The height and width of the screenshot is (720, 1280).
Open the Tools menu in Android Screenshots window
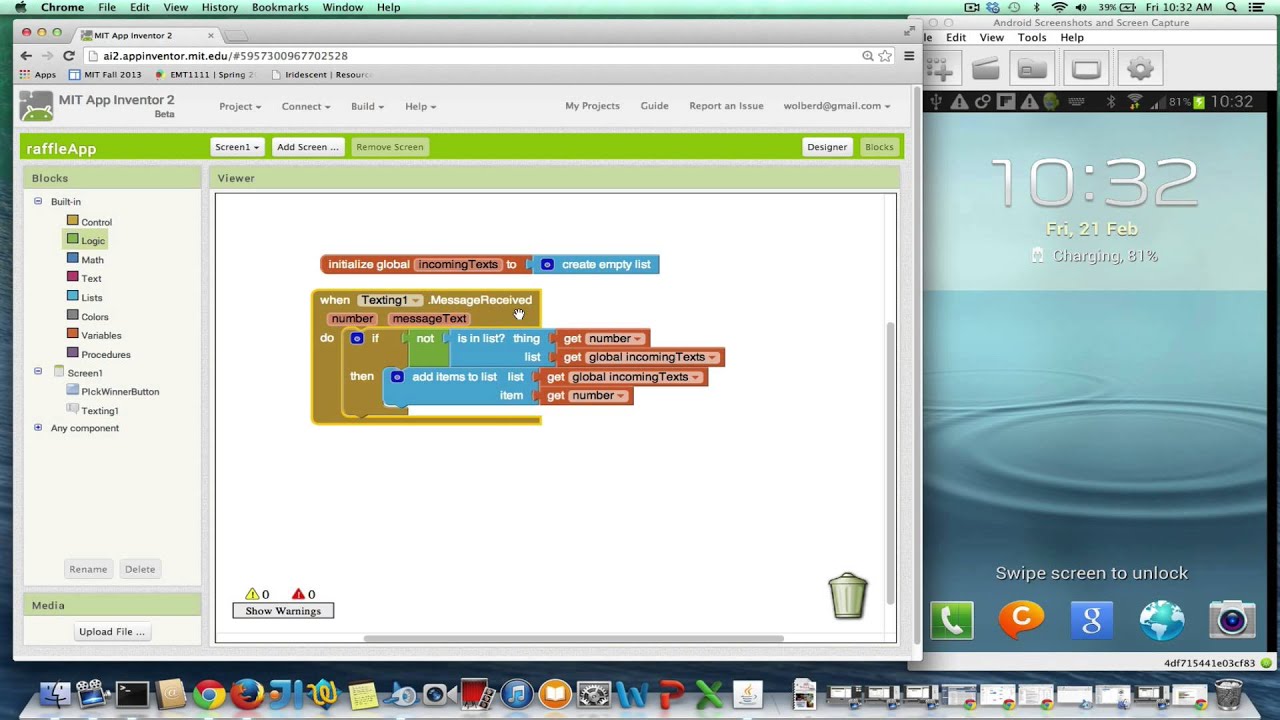[1032, 37]
